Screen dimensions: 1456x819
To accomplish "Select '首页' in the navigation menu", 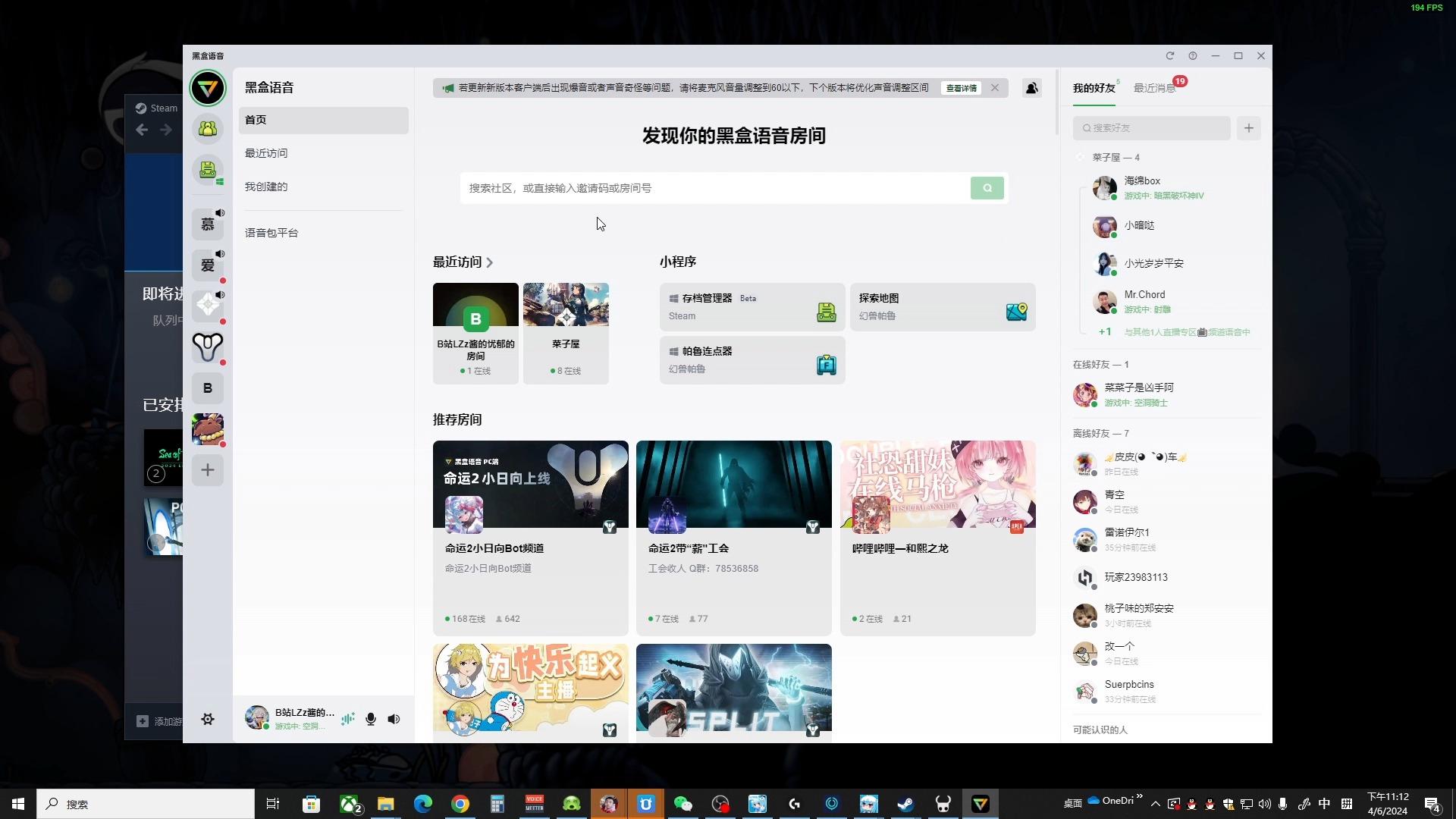I will 324,120.
